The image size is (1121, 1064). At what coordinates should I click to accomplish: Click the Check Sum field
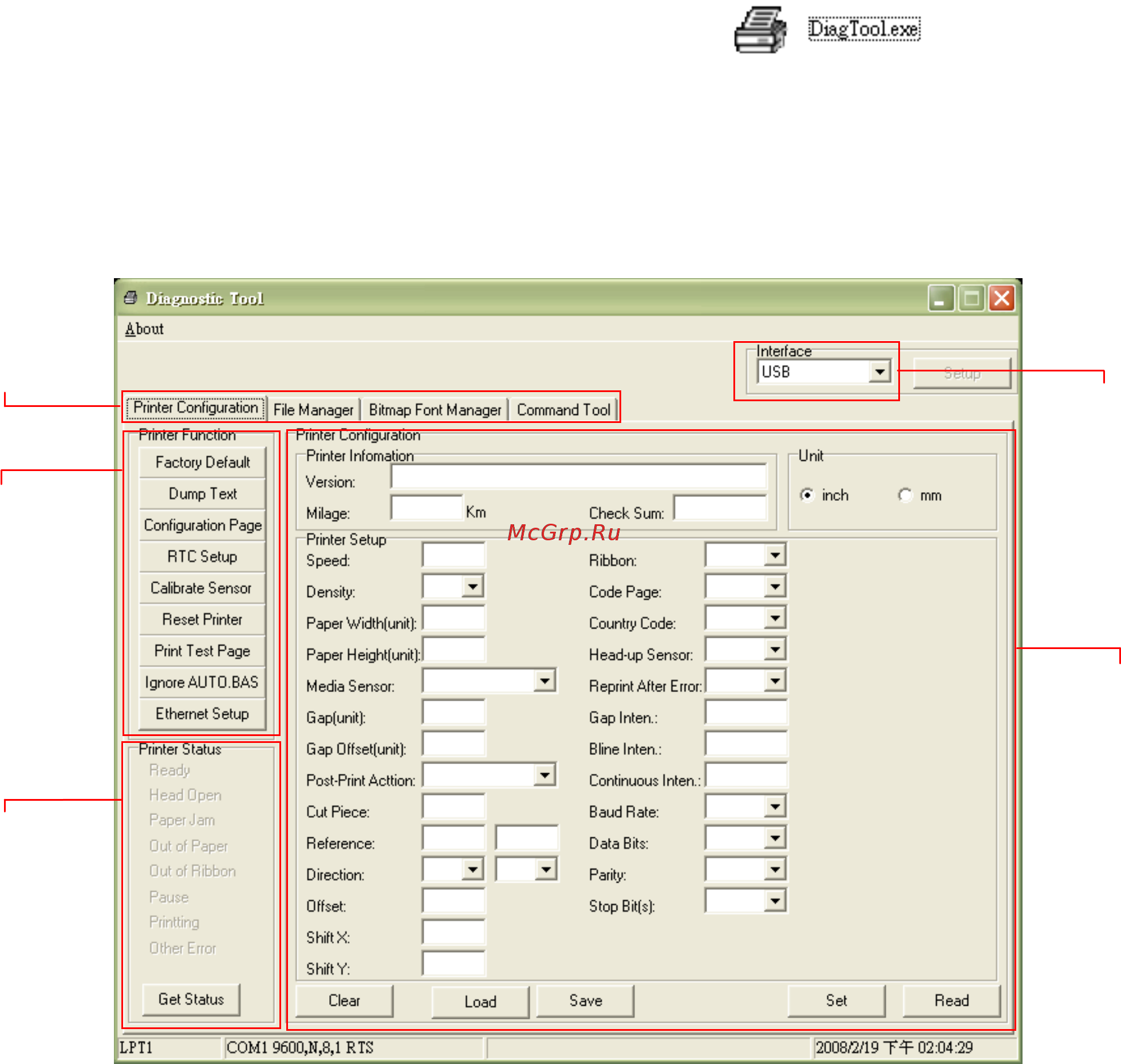point(720,508)
